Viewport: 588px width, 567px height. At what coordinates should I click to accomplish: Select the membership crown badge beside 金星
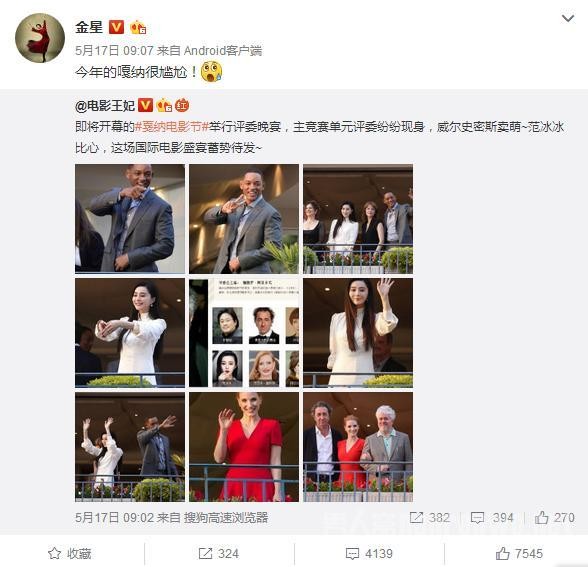(138, 27)
